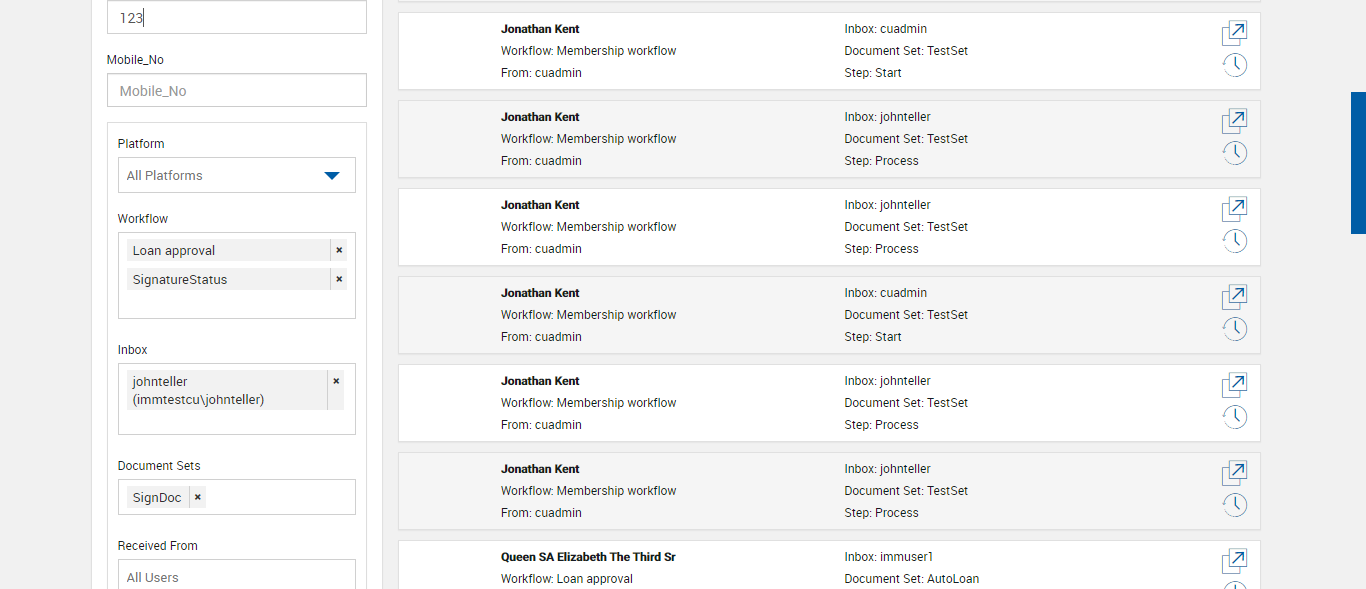Remove SignatureStatus workflow filter tag
Screen dimensions: 1366x589
(339, 279)
